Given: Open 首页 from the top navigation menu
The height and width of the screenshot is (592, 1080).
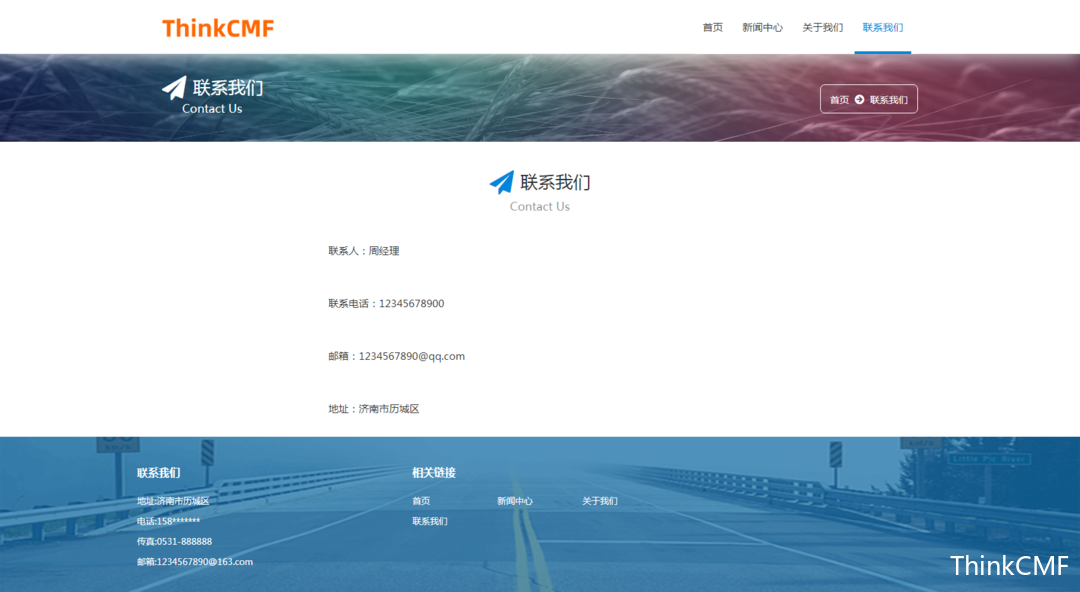Looking at the screenshot, I should point(712,28).
